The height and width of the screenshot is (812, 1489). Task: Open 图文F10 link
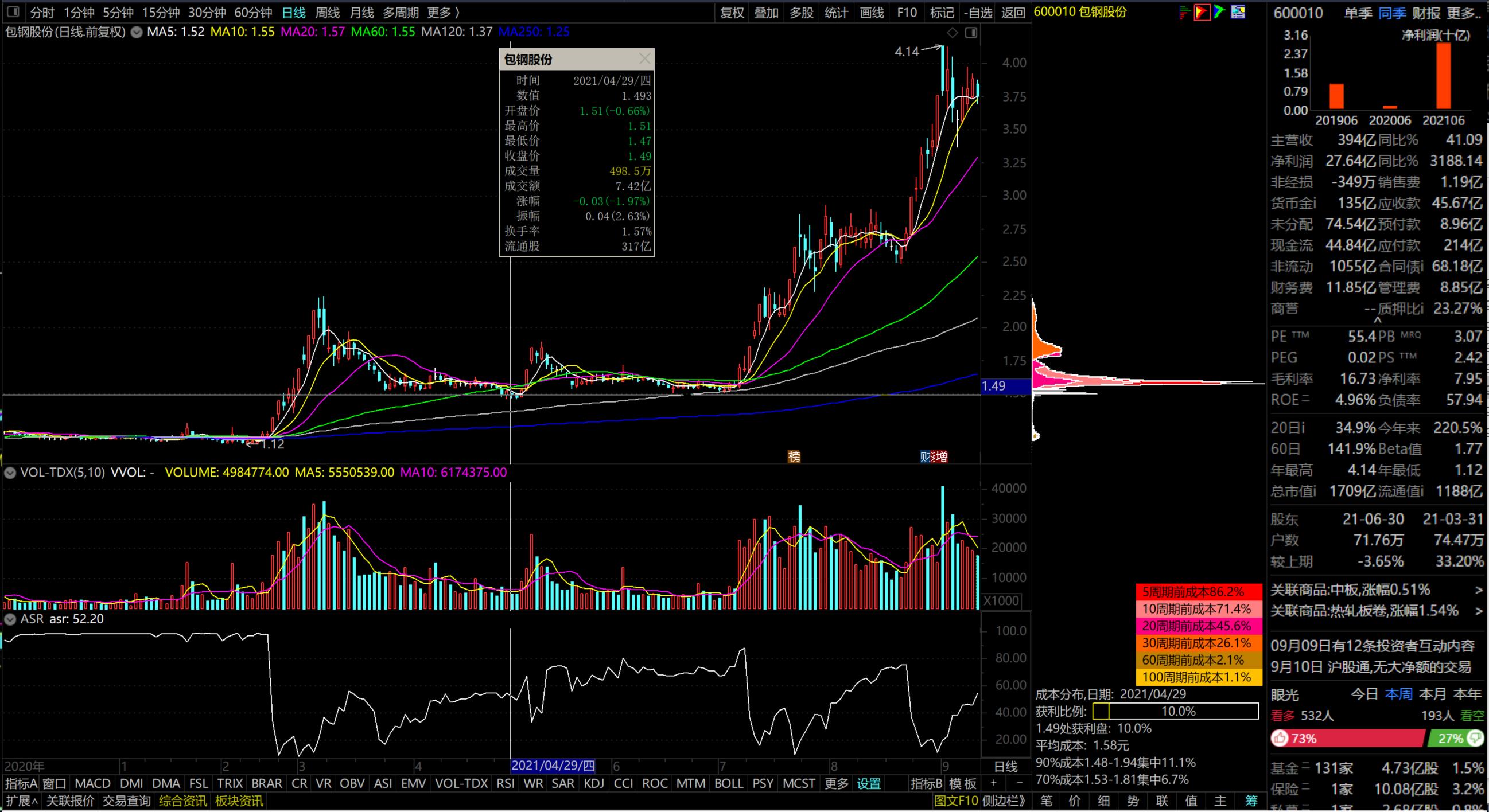pos(956,801)
